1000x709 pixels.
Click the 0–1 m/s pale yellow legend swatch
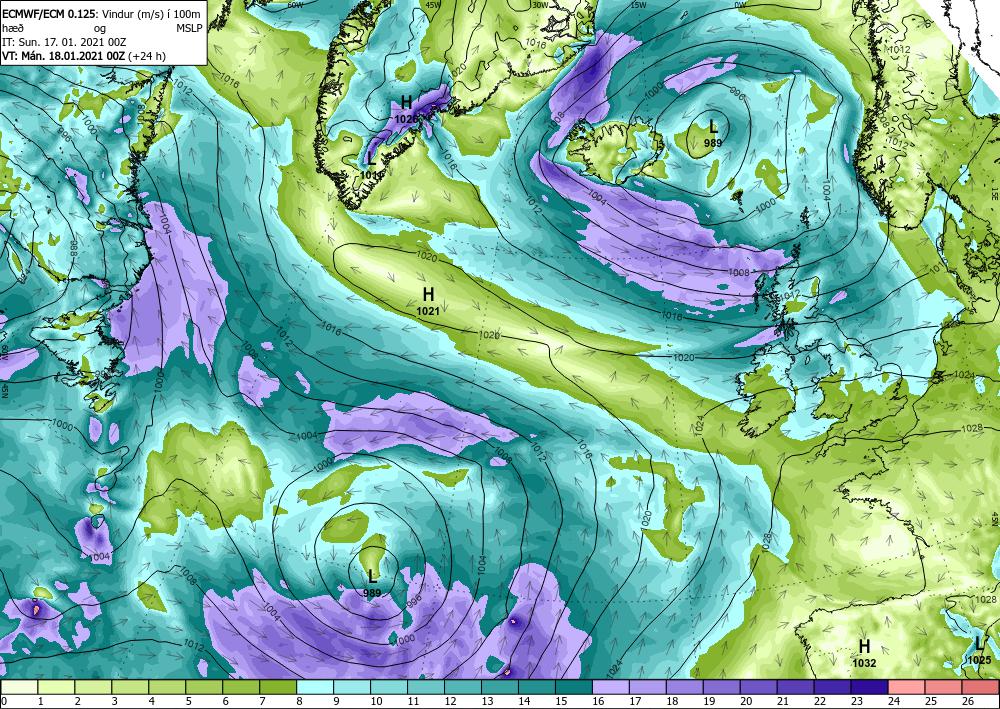20,687
